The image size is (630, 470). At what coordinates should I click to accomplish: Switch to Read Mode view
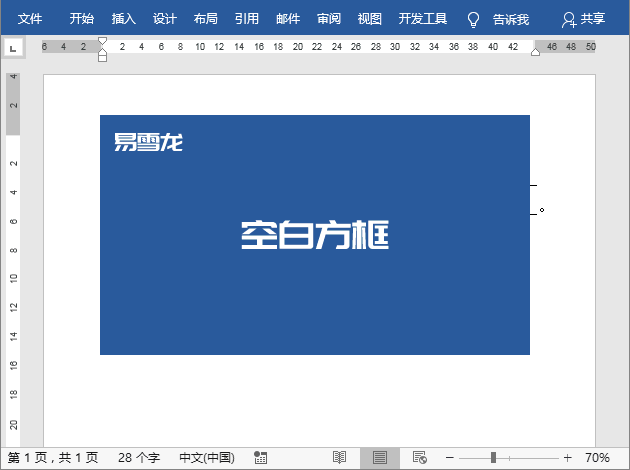pos(340,458)
